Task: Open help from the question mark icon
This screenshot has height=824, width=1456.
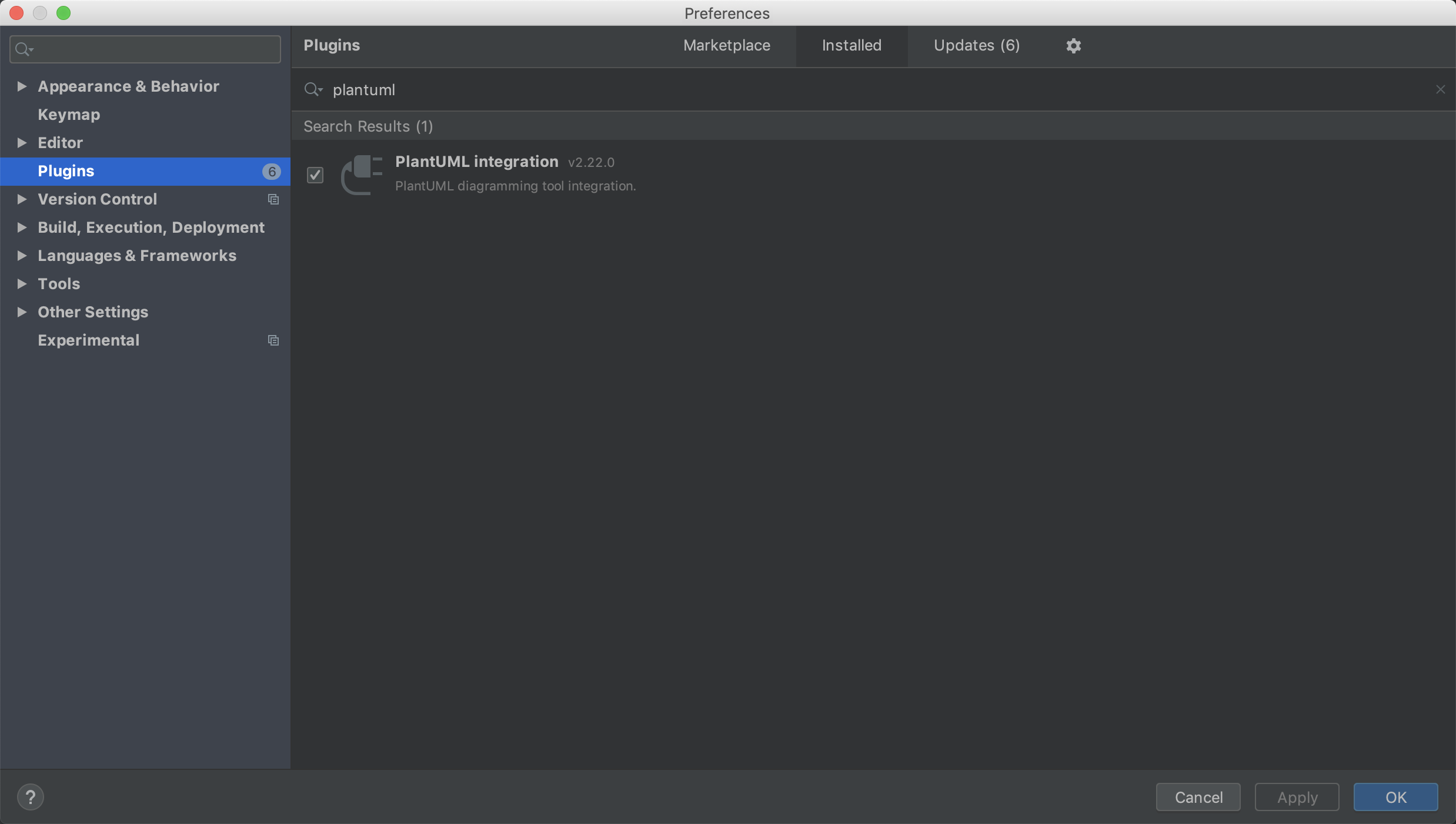Action: tap(31, 797)
